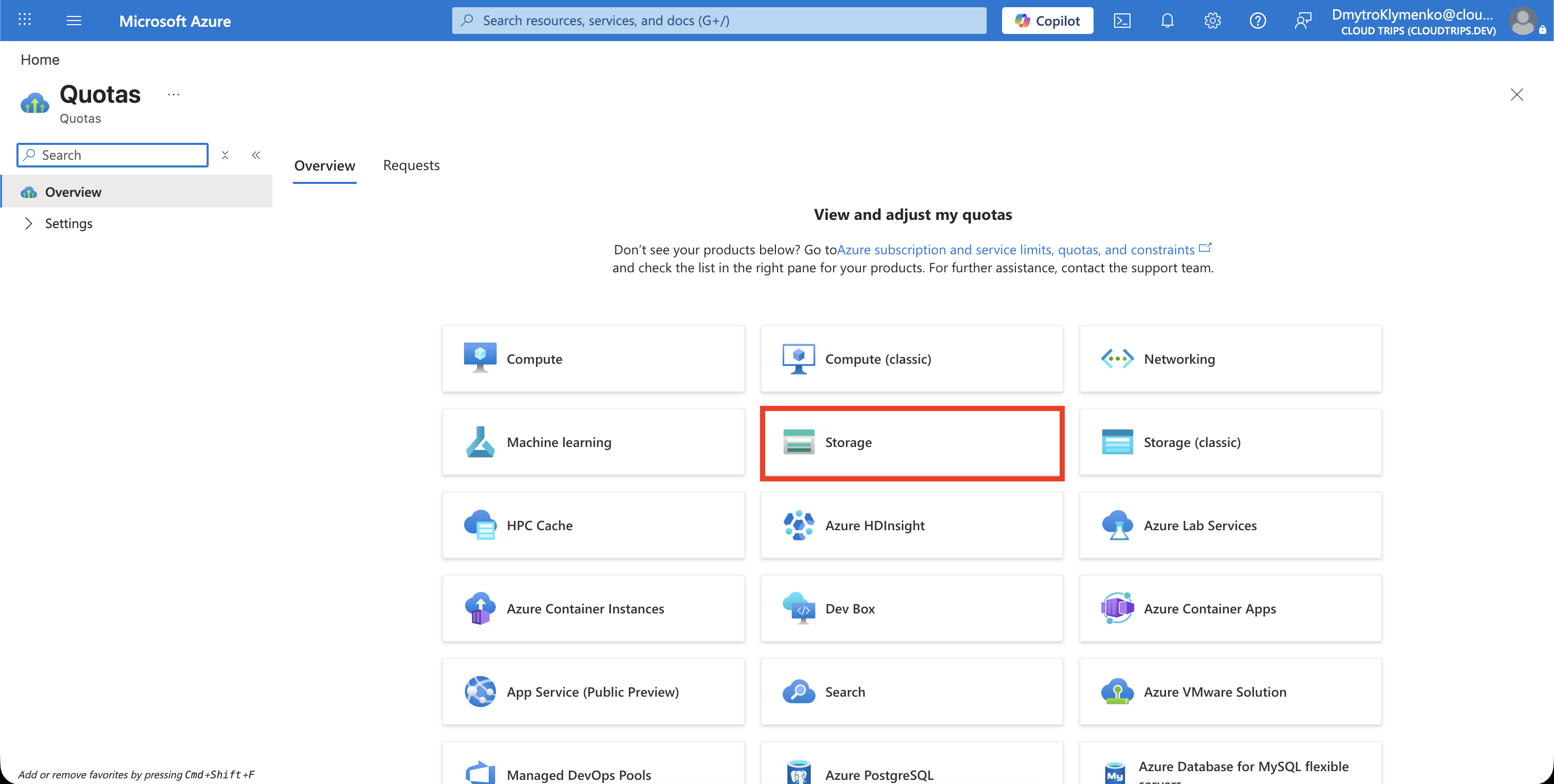Expand the Settings section chevron
1554x784 pixels.
click(28, 223)
